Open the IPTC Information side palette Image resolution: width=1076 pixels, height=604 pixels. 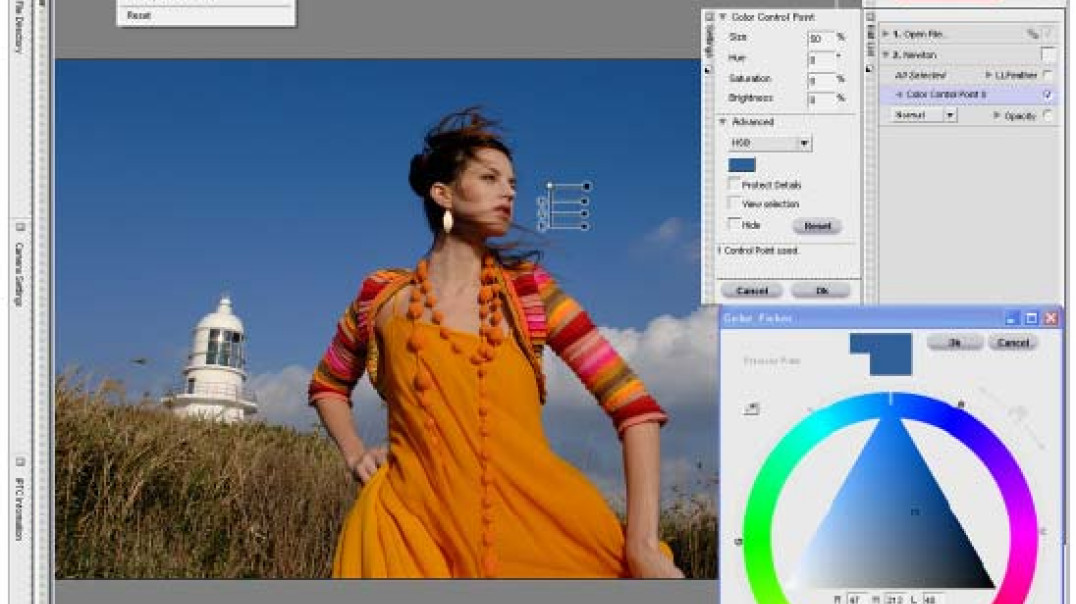[x=19, y=509]
